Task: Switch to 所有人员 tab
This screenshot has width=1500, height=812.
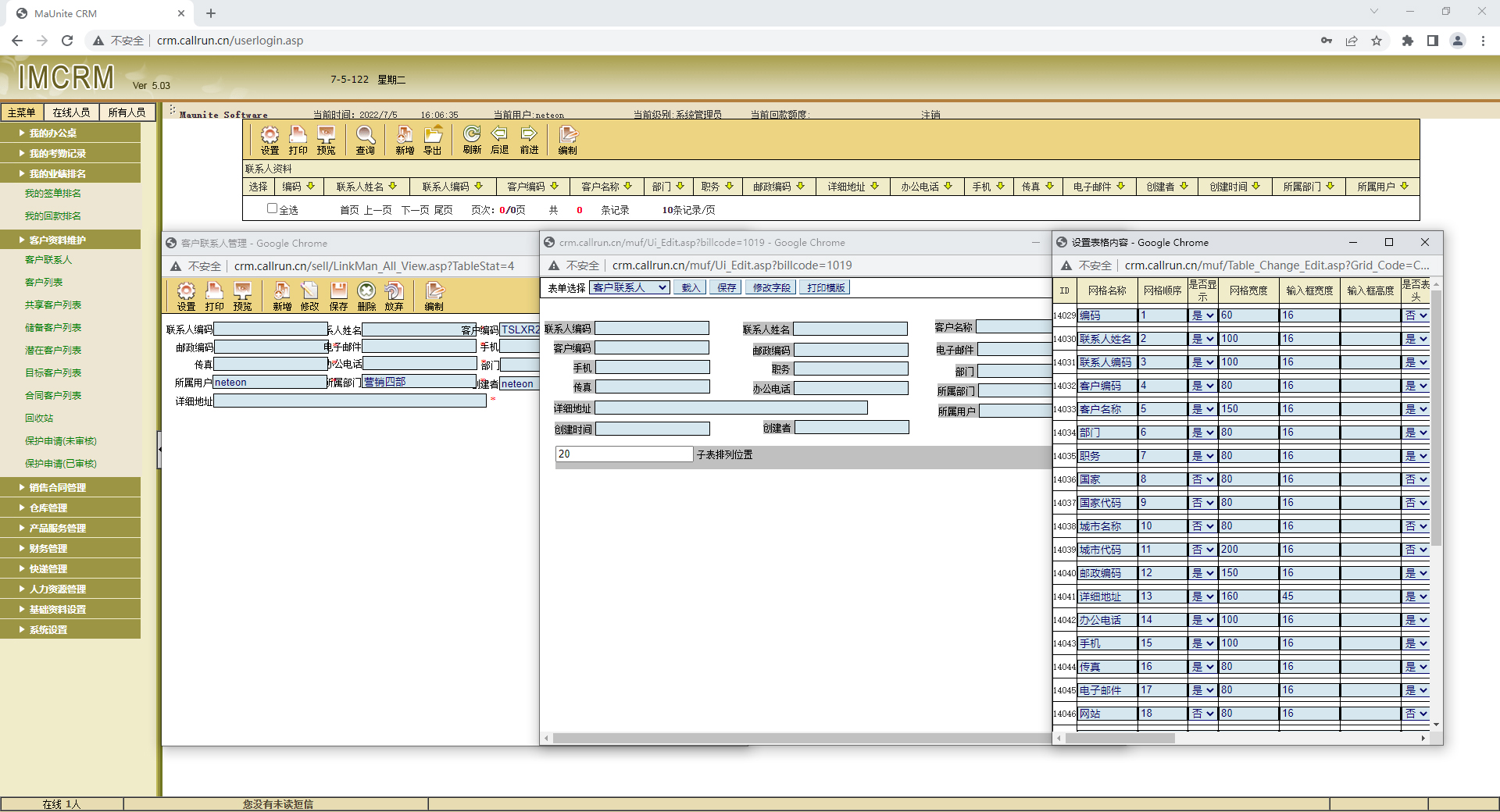Action: (127, 112)
